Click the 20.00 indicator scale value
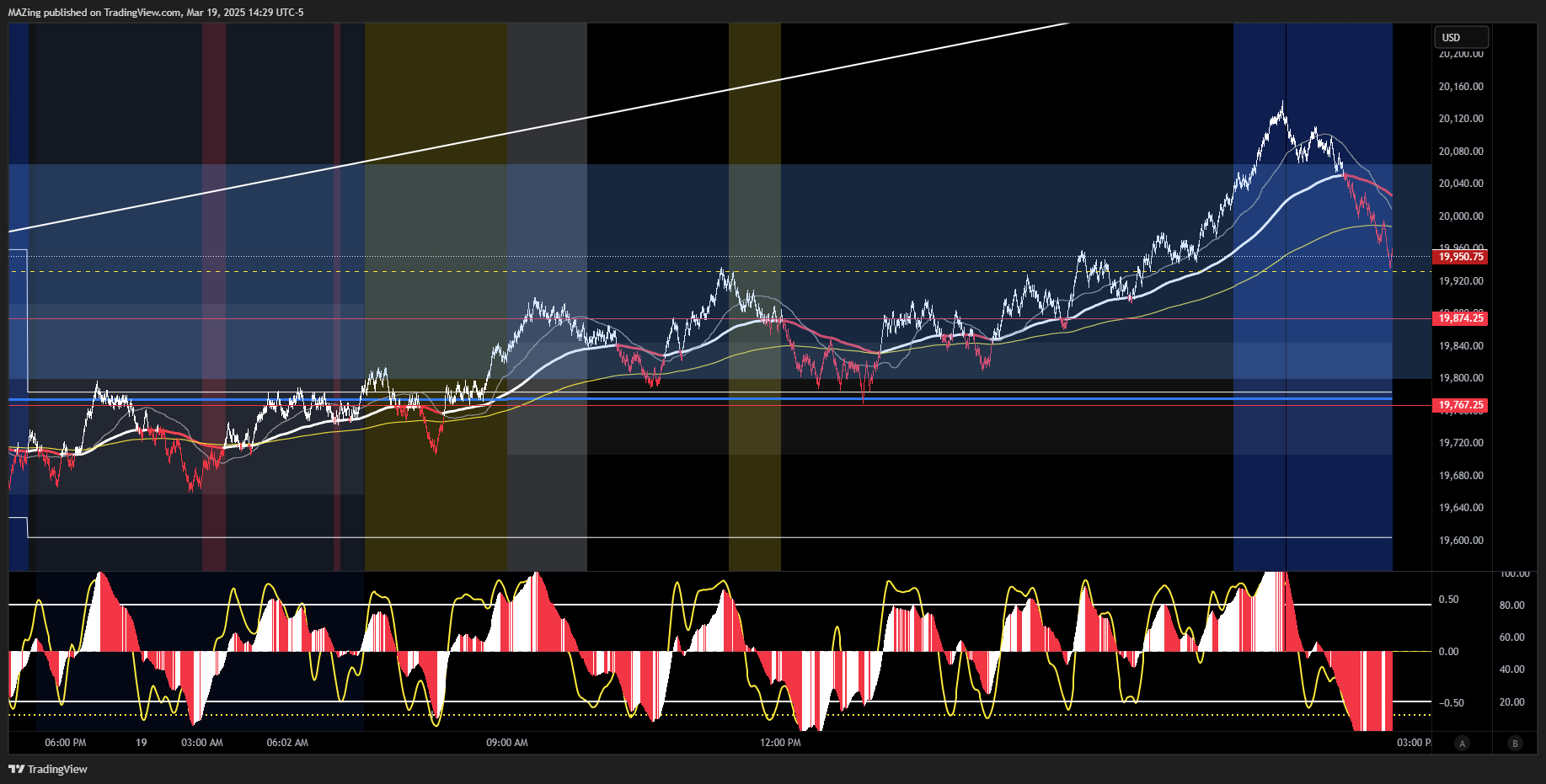Viewport: 1546px width, 784px height. (x=1511, y=702)
